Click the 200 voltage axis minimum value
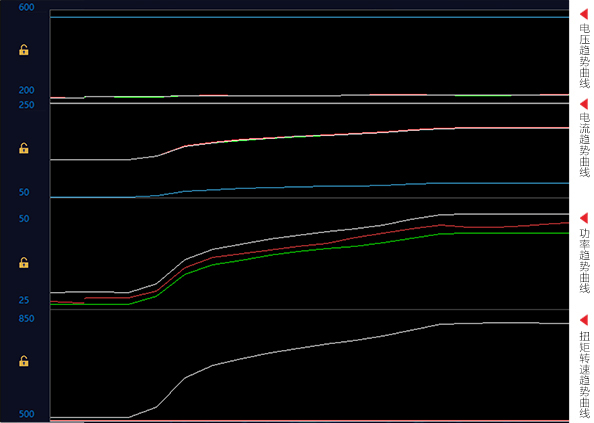594x423 pixels. pyautogui.click(x=27, y=90)
